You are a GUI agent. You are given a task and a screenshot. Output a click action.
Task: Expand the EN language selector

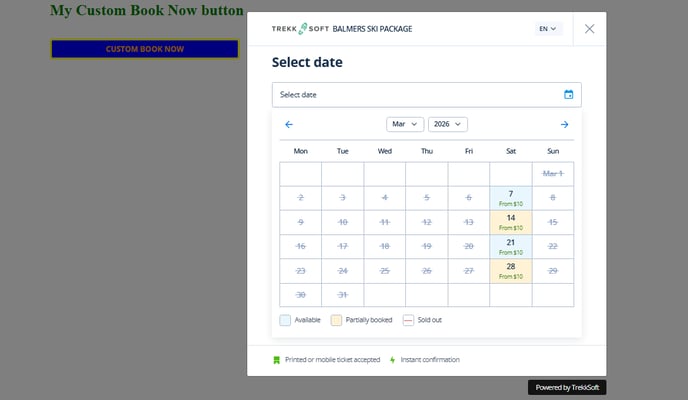coord(548,29)
